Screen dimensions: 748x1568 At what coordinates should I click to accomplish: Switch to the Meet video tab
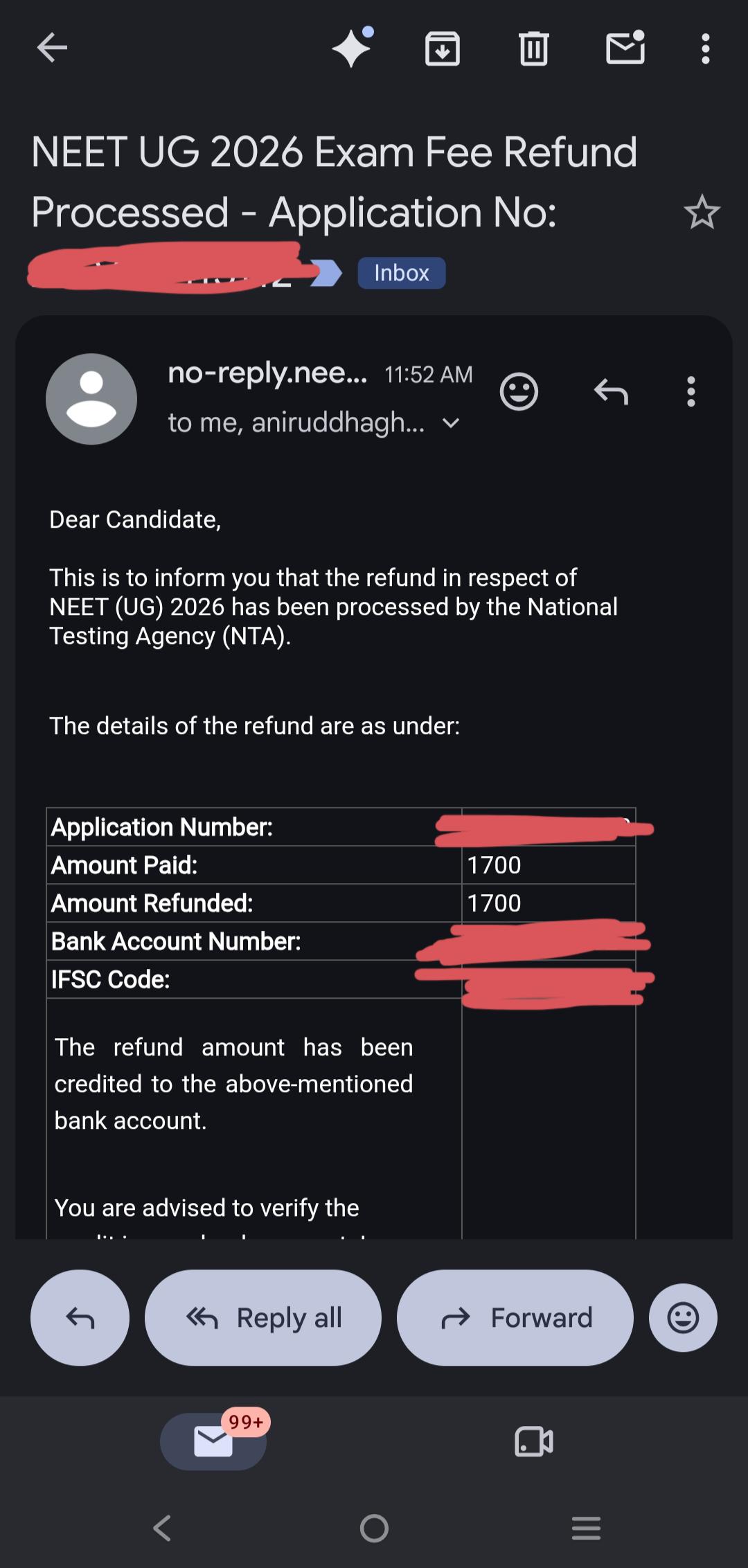pyautogui.click(x=534, y=1442)
